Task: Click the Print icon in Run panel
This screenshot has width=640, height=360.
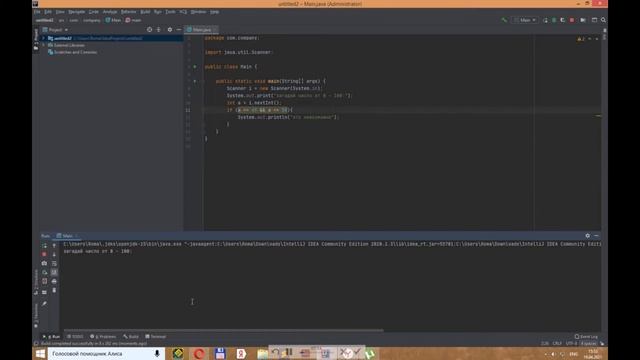Action: coord(54,281)
